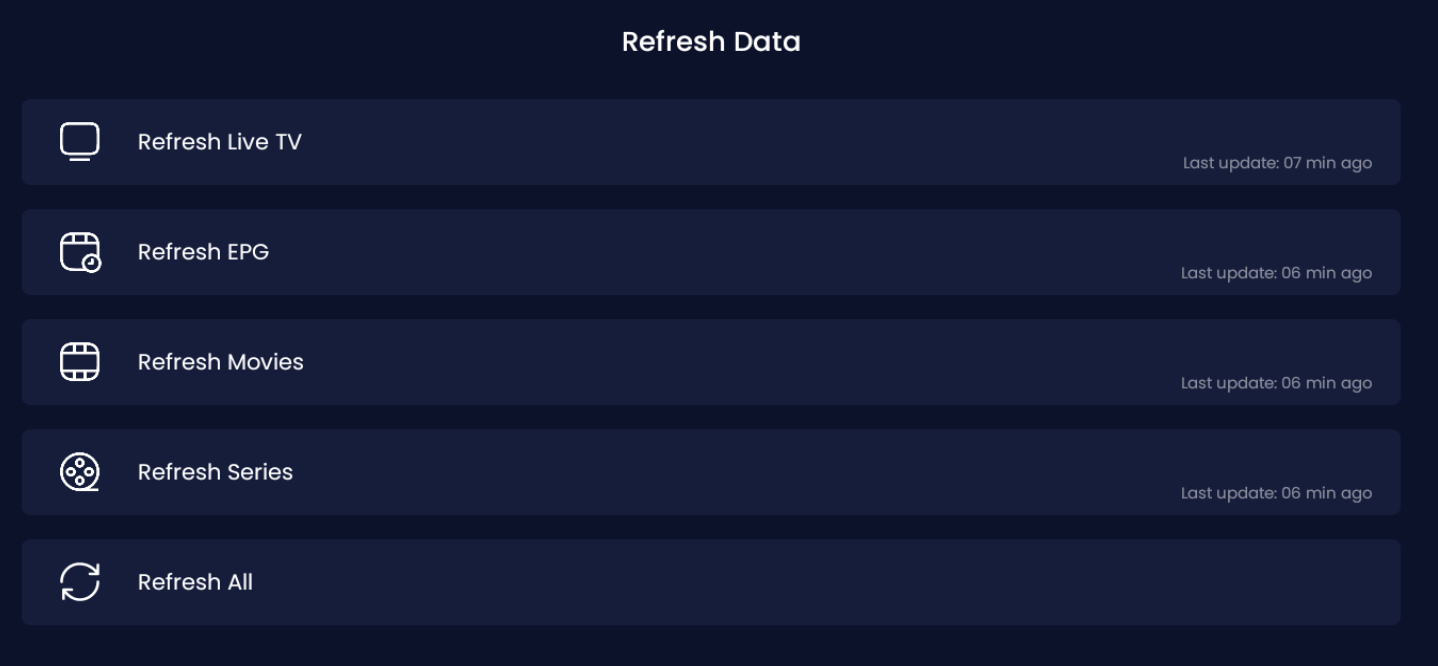The height and width of the screenshot is (666, 1438).
Task: Click the Refresh Data page title
Action: click(711, 42)
